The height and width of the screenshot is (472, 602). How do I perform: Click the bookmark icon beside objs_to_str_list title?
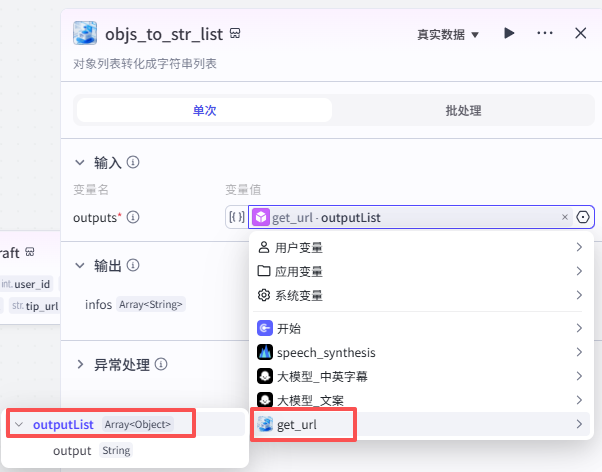[234, 34]
